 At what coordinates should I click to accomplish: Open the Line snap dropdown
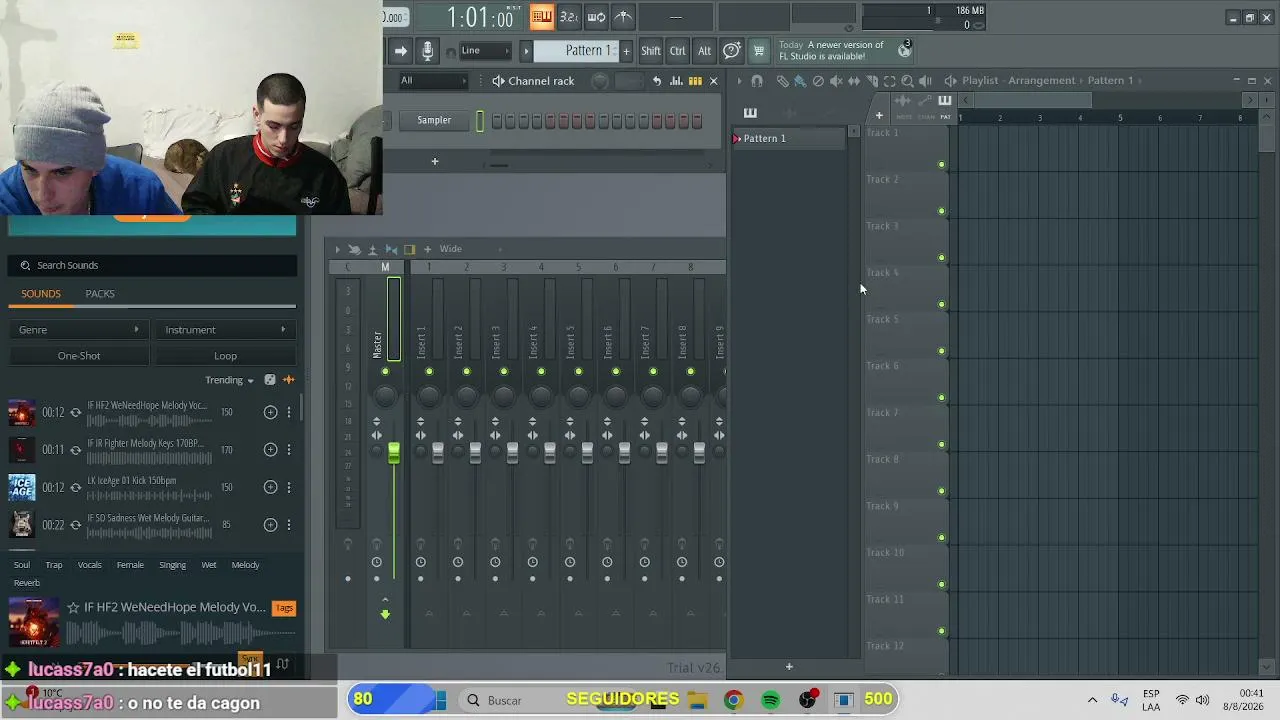pos(486,51)
